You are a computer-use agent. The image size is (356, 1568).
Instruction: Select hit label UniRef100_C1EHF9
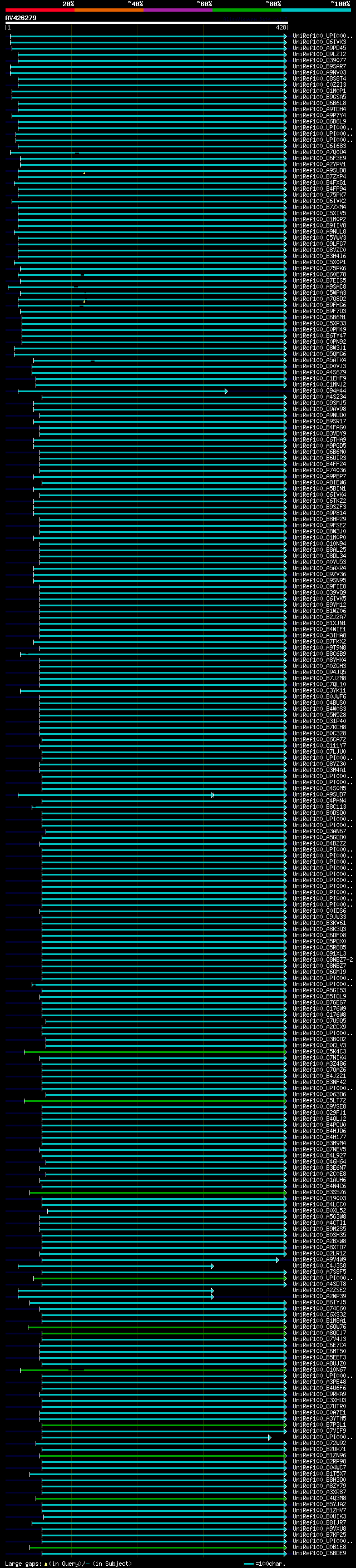click(x=319, y=379)
